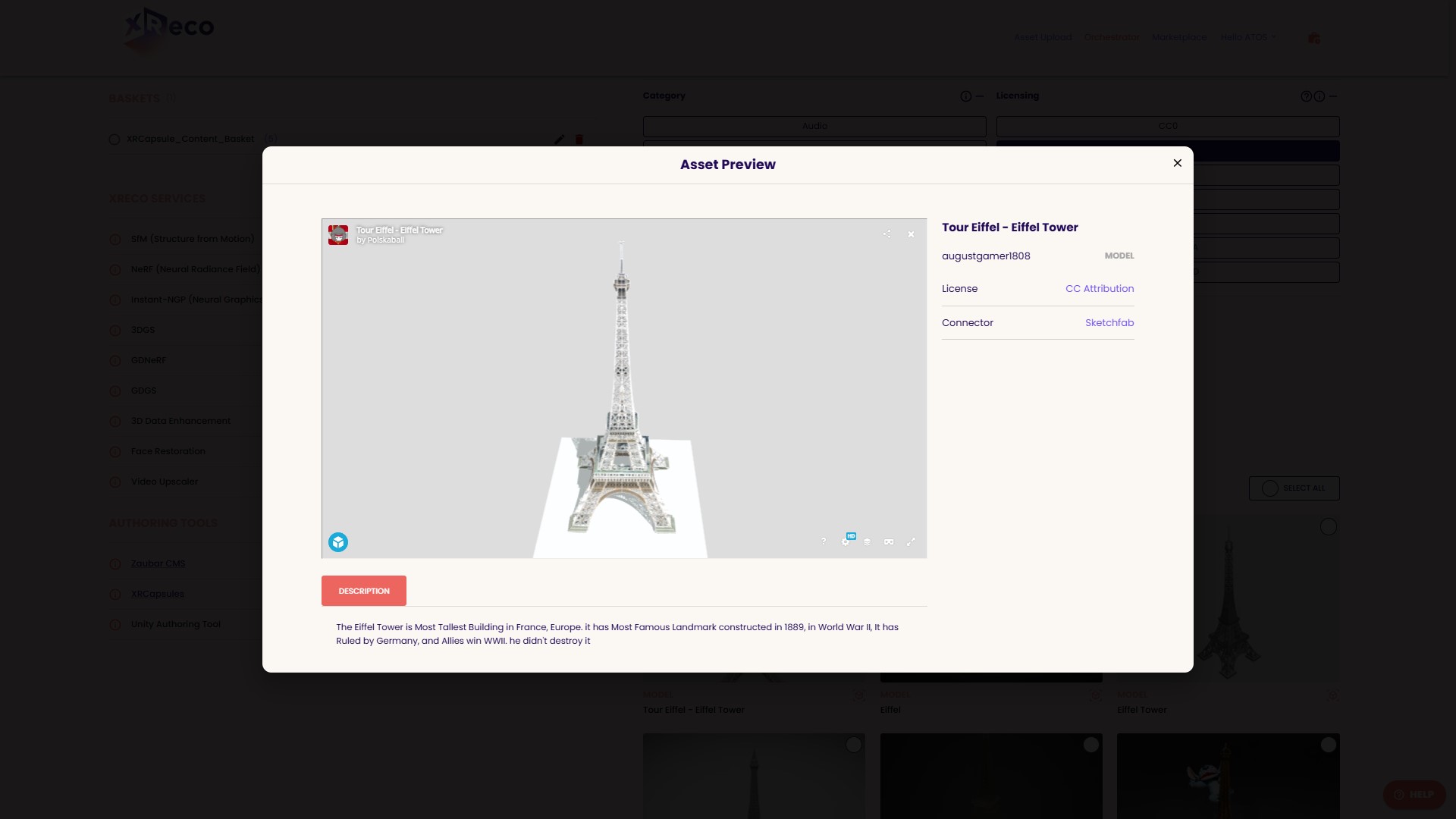Click the share icon in viewer
This screenshot has width=1456, height=819.
pyautogui.click(x=886, y=234)
